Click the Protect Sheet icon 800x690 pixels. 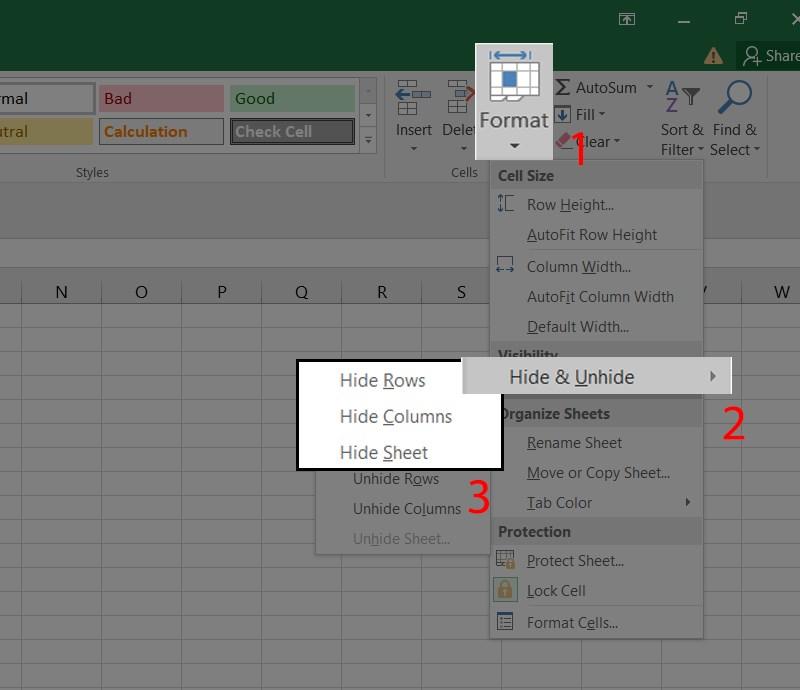coord(506,560)
